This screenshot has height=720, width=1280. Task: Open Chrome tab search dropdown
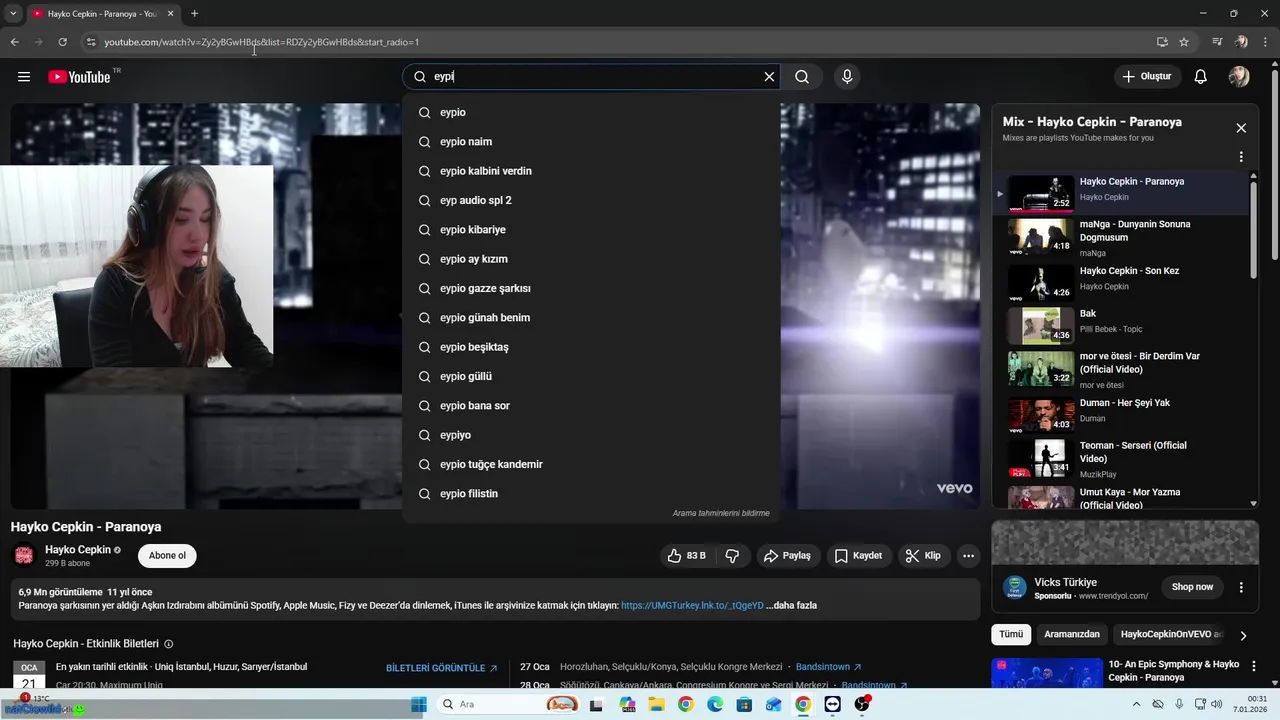(13, 14)
